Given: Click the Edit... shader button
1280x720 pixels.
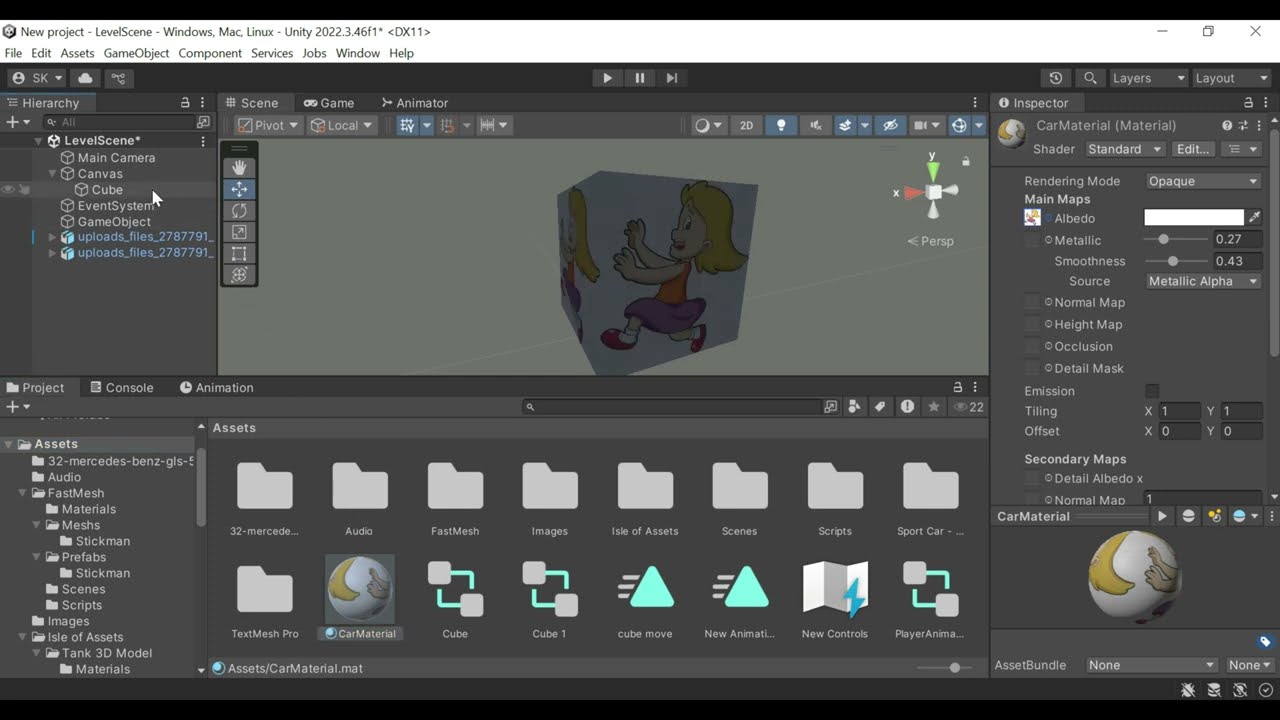Looking at the screenshot, I should click(1193, 149).
